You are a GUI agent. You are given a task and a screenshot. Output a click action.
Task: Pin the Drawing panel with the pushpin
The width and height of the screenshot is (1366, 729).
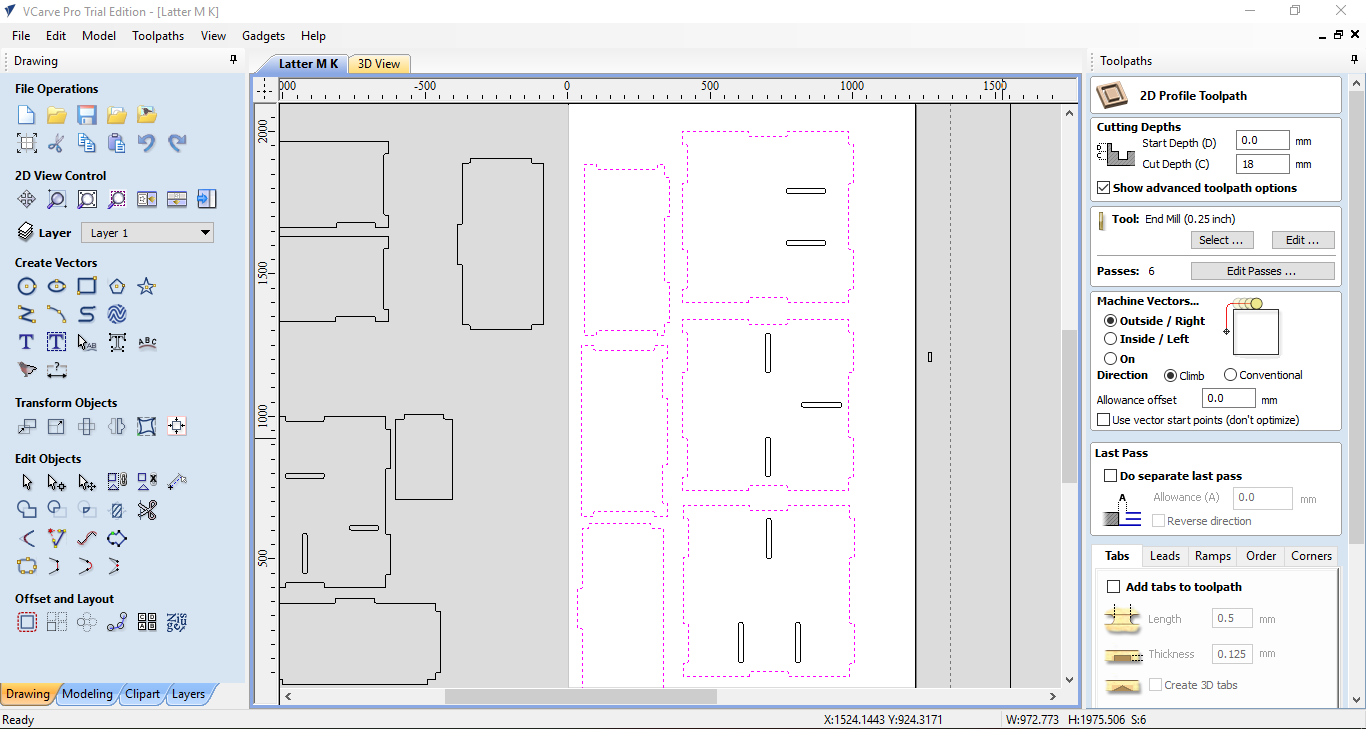[234, 61]
